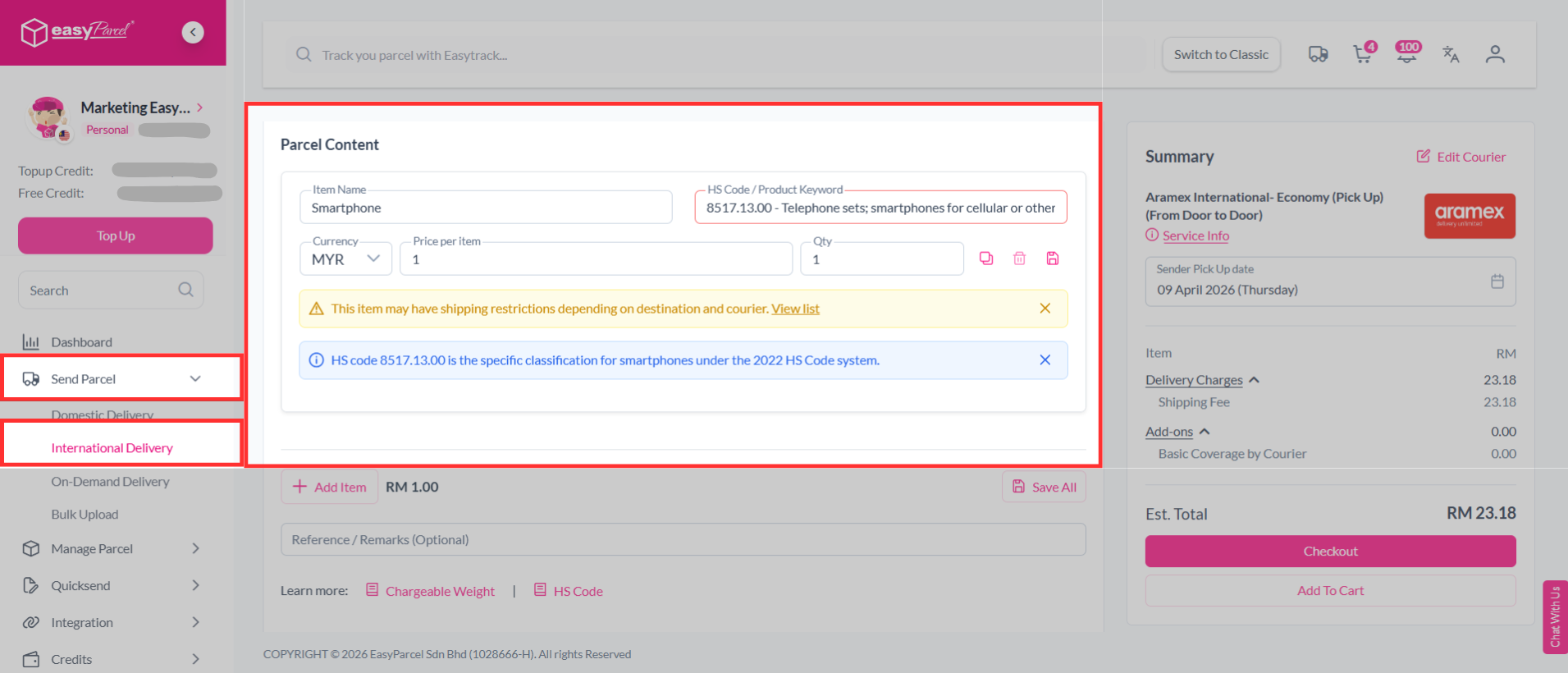This screenshot has width=1568, height=673.
Task: Open the language translation icon
Action: click(1451, 54)
